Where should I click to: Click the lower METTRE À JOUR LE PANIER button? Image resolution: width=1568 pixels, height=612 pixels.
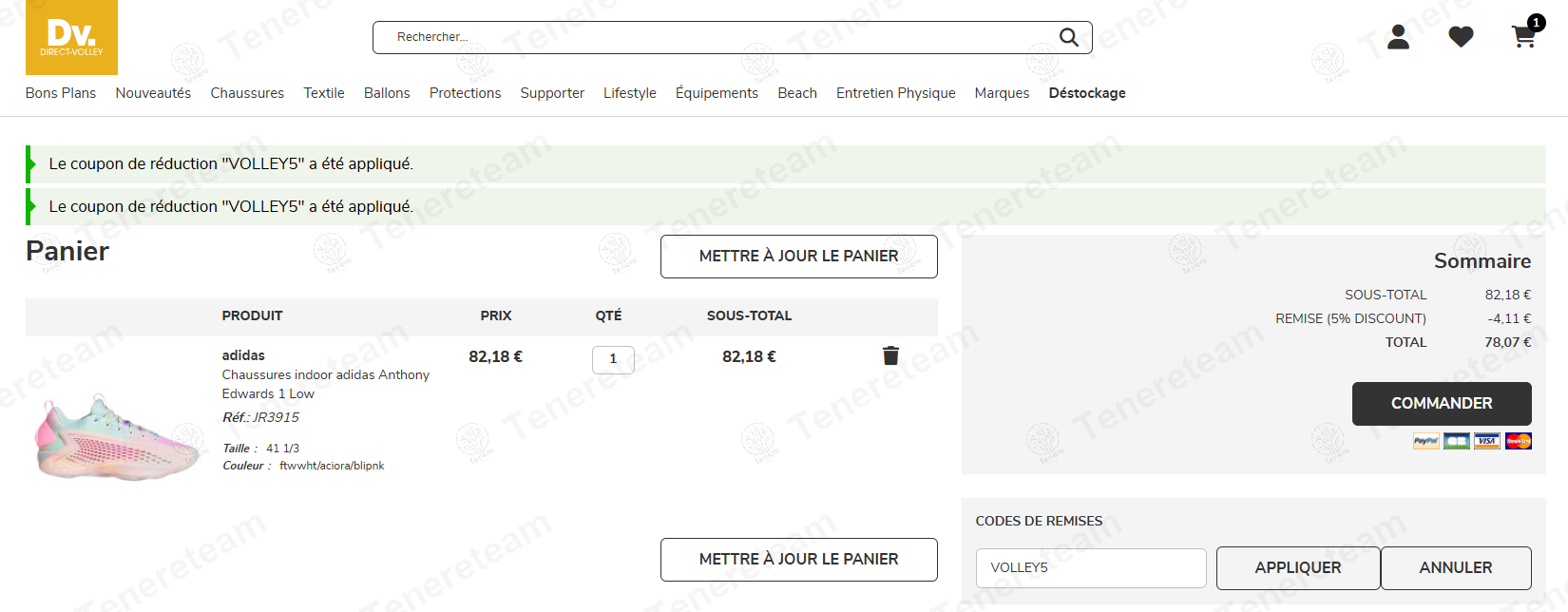click(799, 560)
